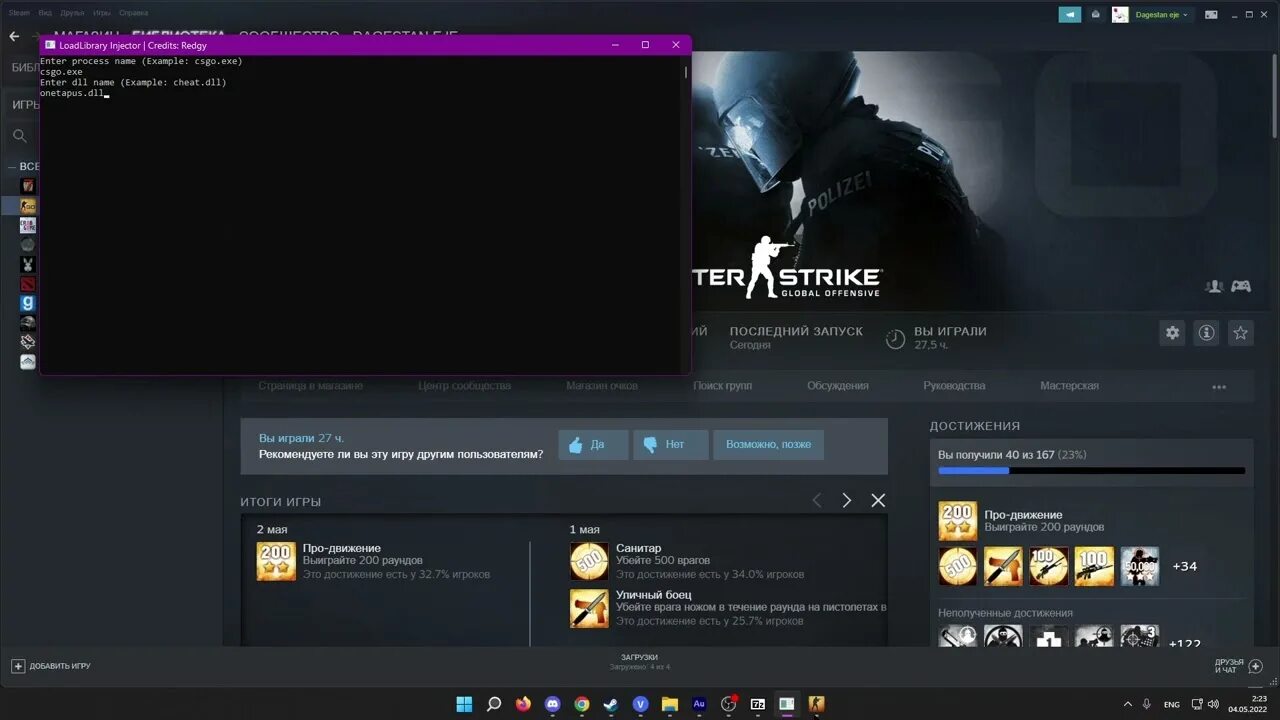Open the Справка menu
The width and height of the screenshot is (1280, 720).
click(133, 13)
